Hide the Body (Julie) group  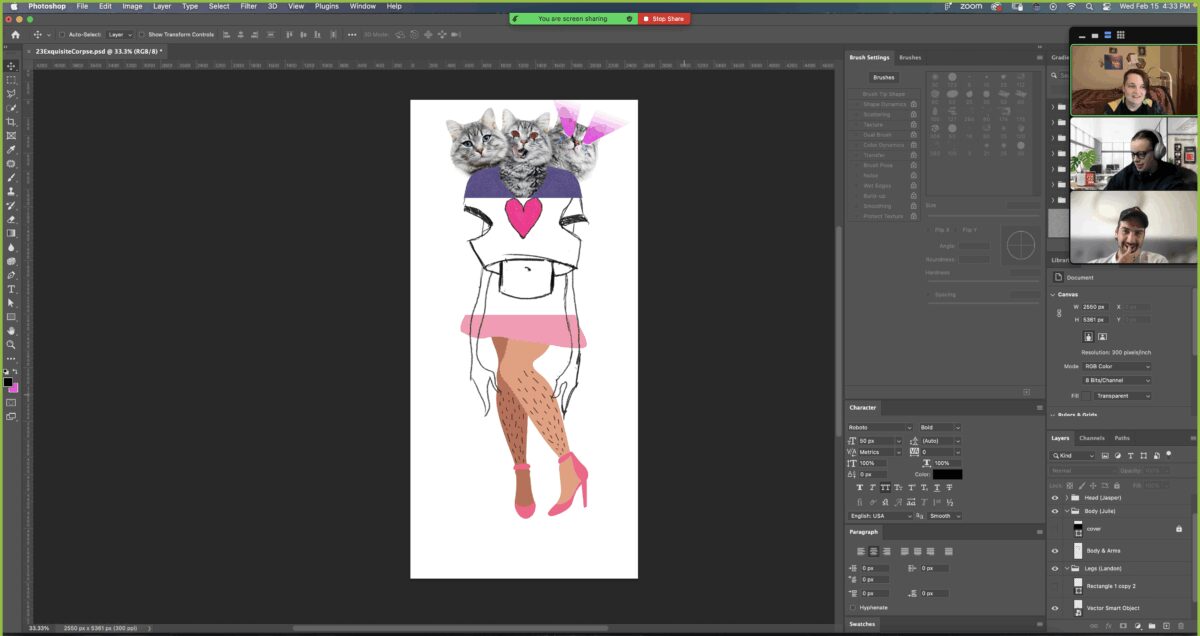click(x=1054, y=510)
